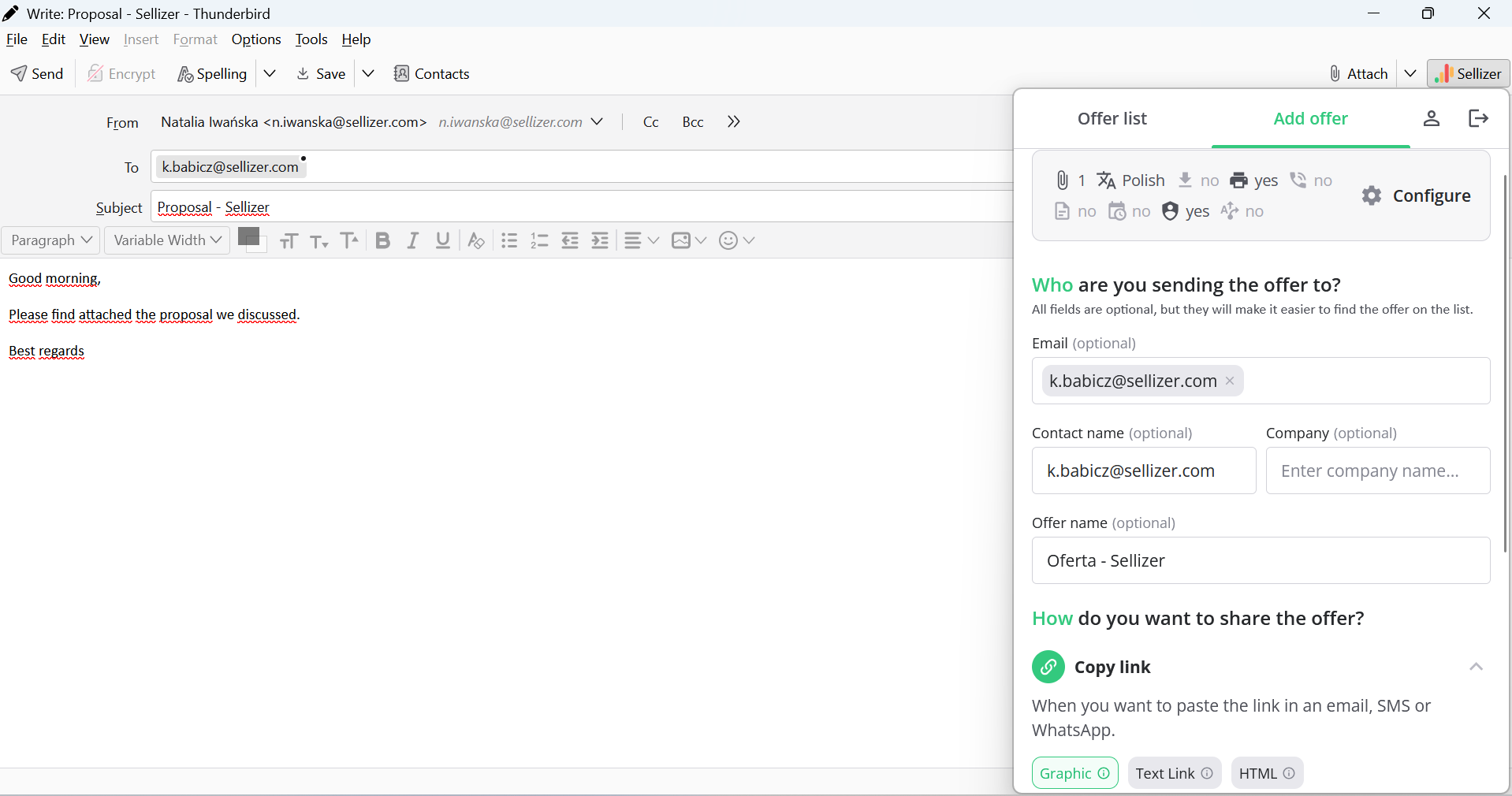Click the privacy shield setting icon
The image size is (1512, 796).
click(x=1170, y=211)
